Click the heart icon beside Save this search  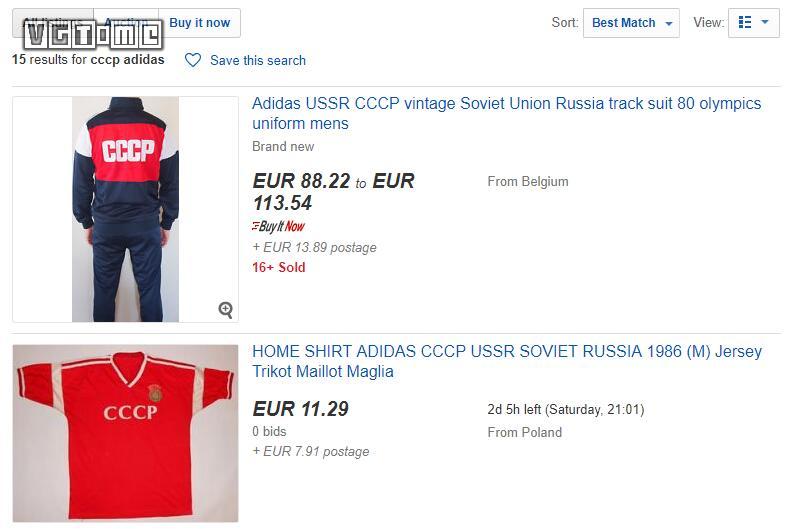(193, 60)
